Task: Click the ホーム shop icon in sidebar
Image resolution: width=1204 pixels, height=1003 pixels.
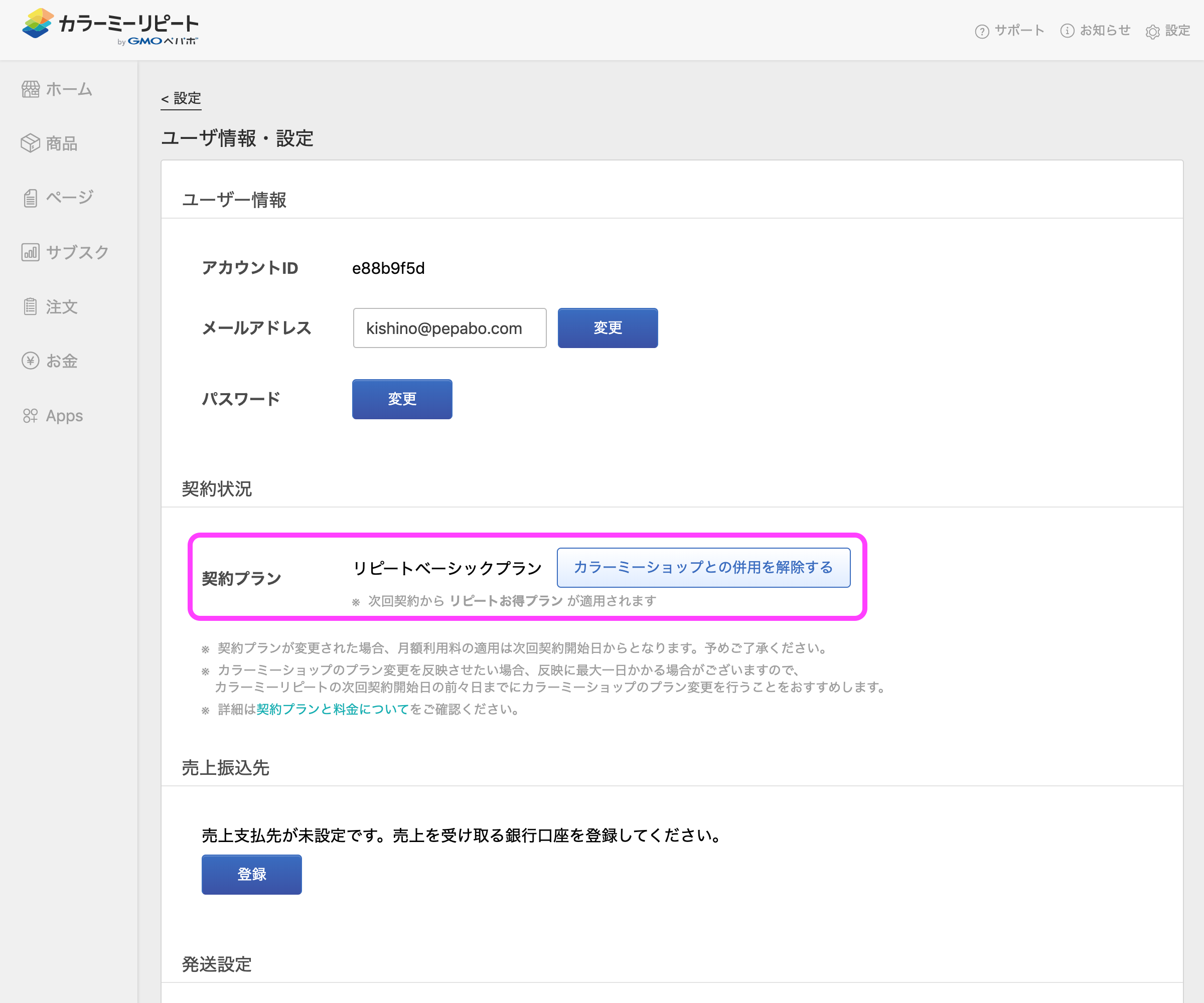Action: (31, 89)
